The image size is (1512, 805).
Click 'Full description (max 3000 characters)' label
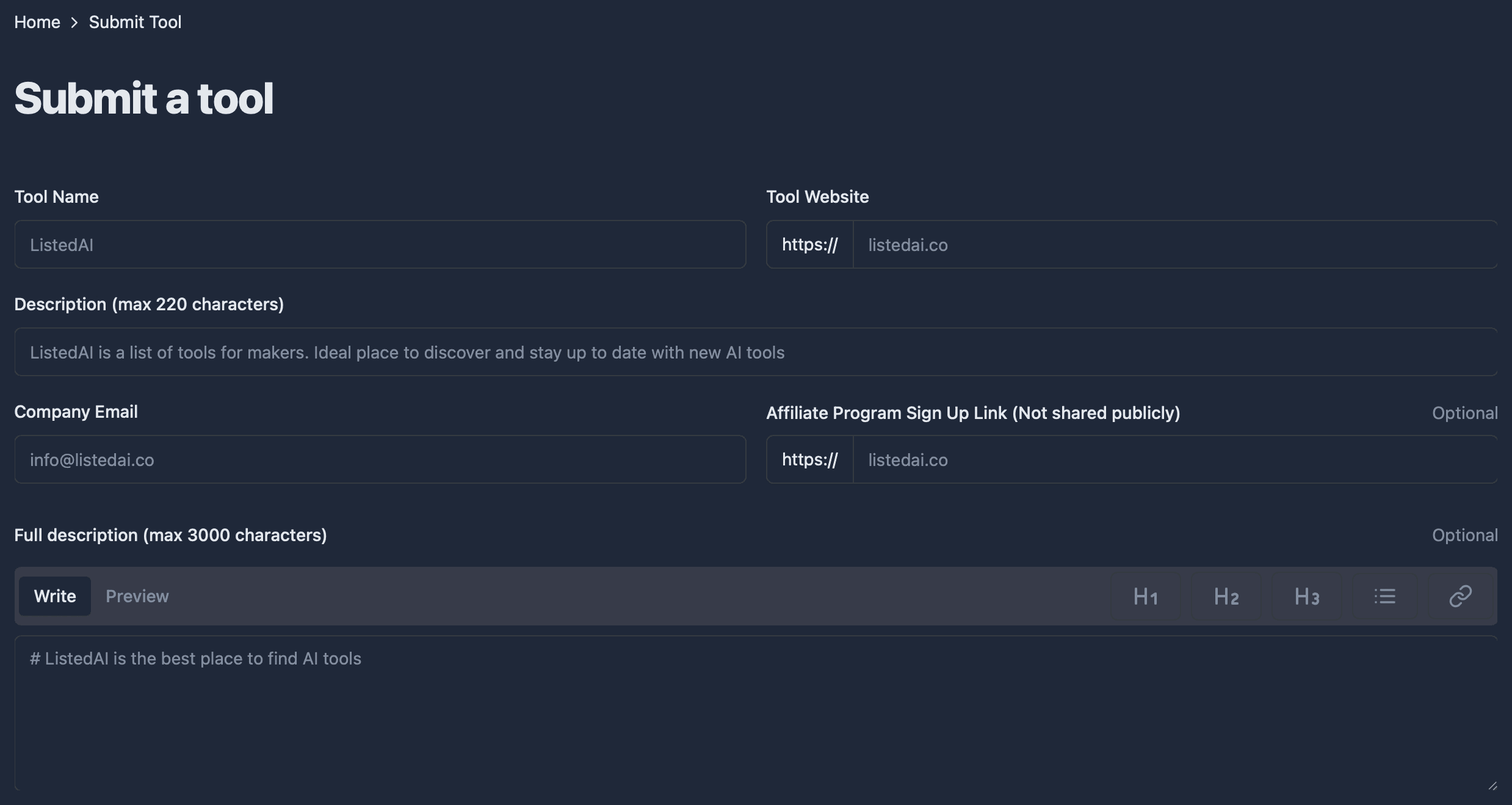[170, 535]
